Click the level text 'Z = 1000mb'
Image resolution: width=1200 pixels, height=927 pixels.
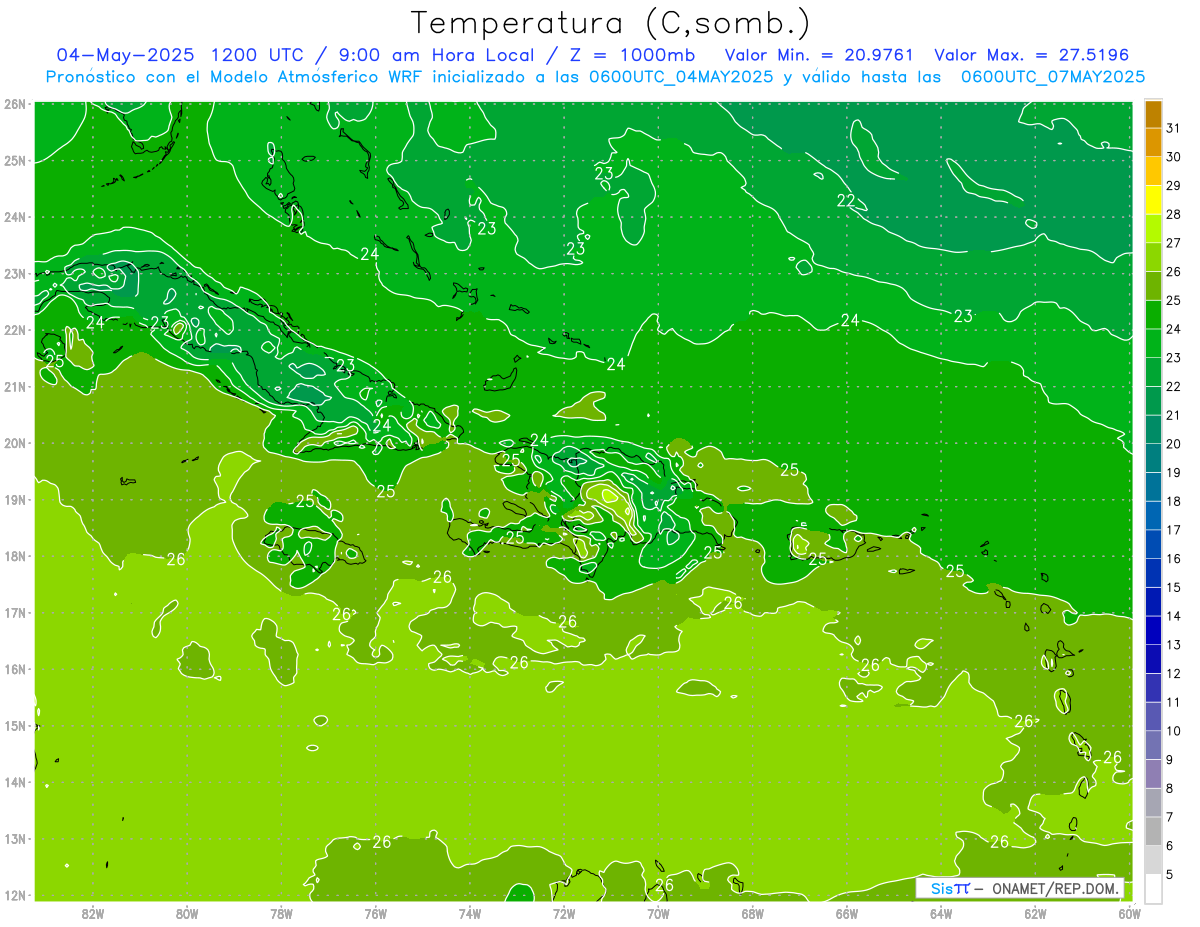[631, 55]
